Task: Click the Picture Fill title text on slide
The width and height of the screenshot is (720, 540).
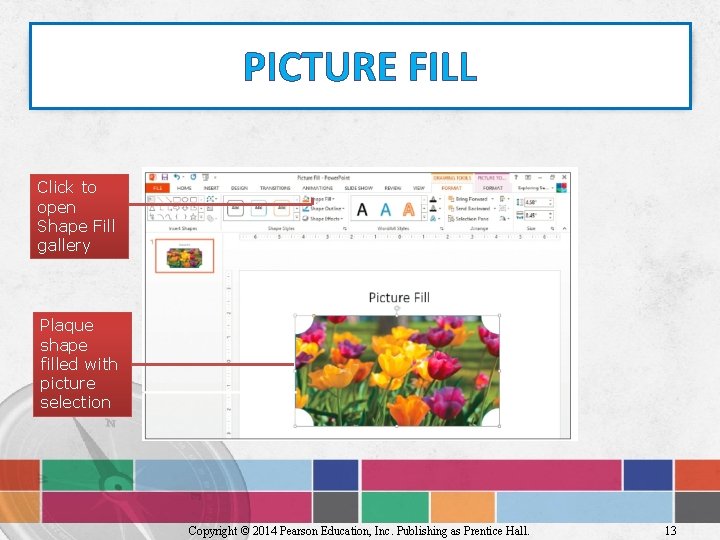Action: (x=399, y=298)
